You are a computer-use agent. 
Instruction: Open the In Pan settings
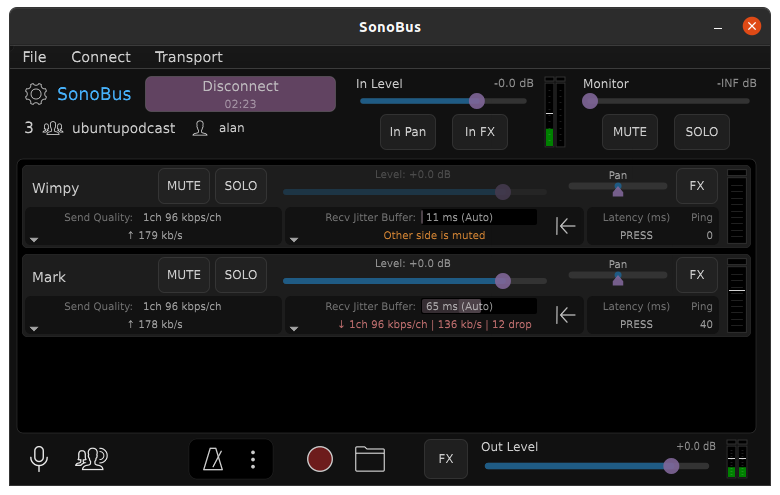408,132
